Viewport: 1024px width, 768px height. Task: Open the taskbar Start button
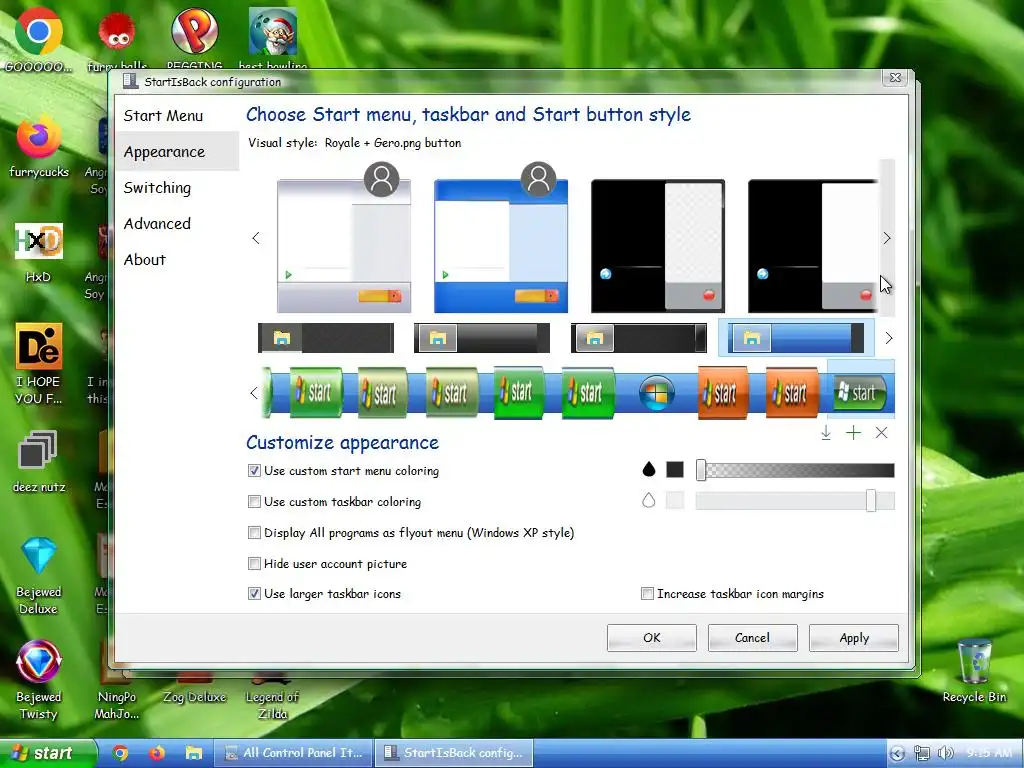pos(47,753)
